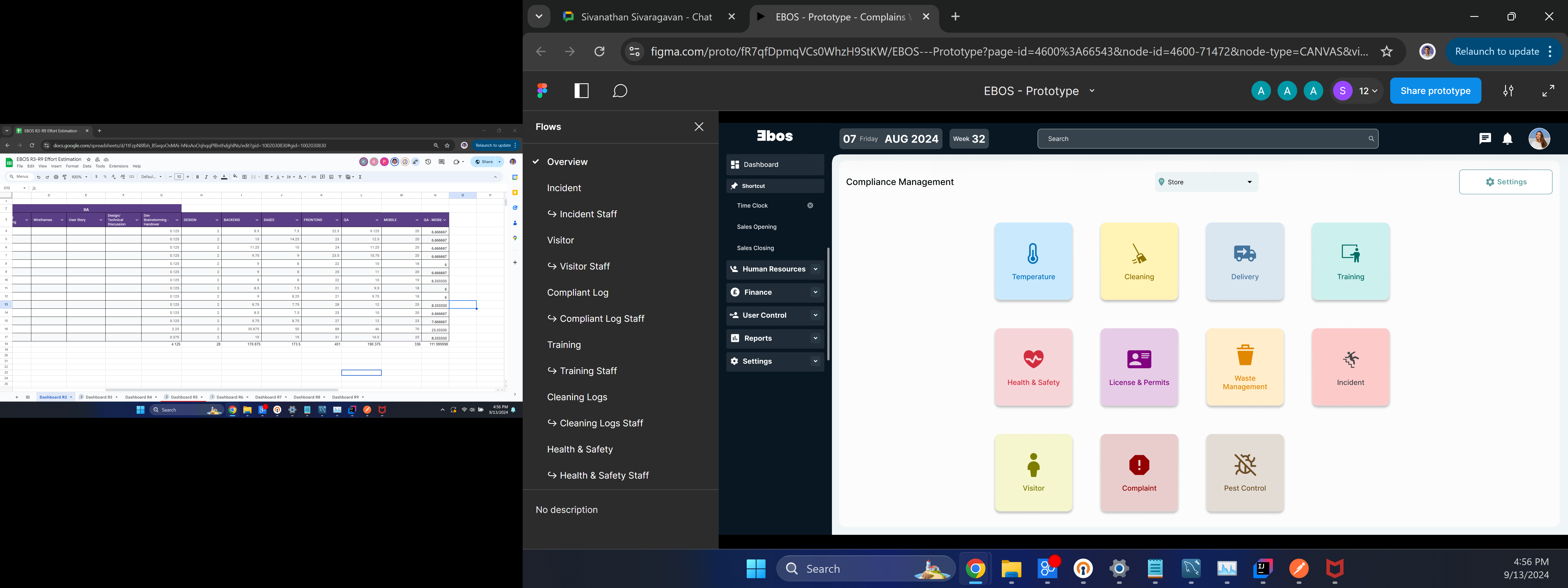
Task: Close the Flows panel
Action: (x=699, y=127)
